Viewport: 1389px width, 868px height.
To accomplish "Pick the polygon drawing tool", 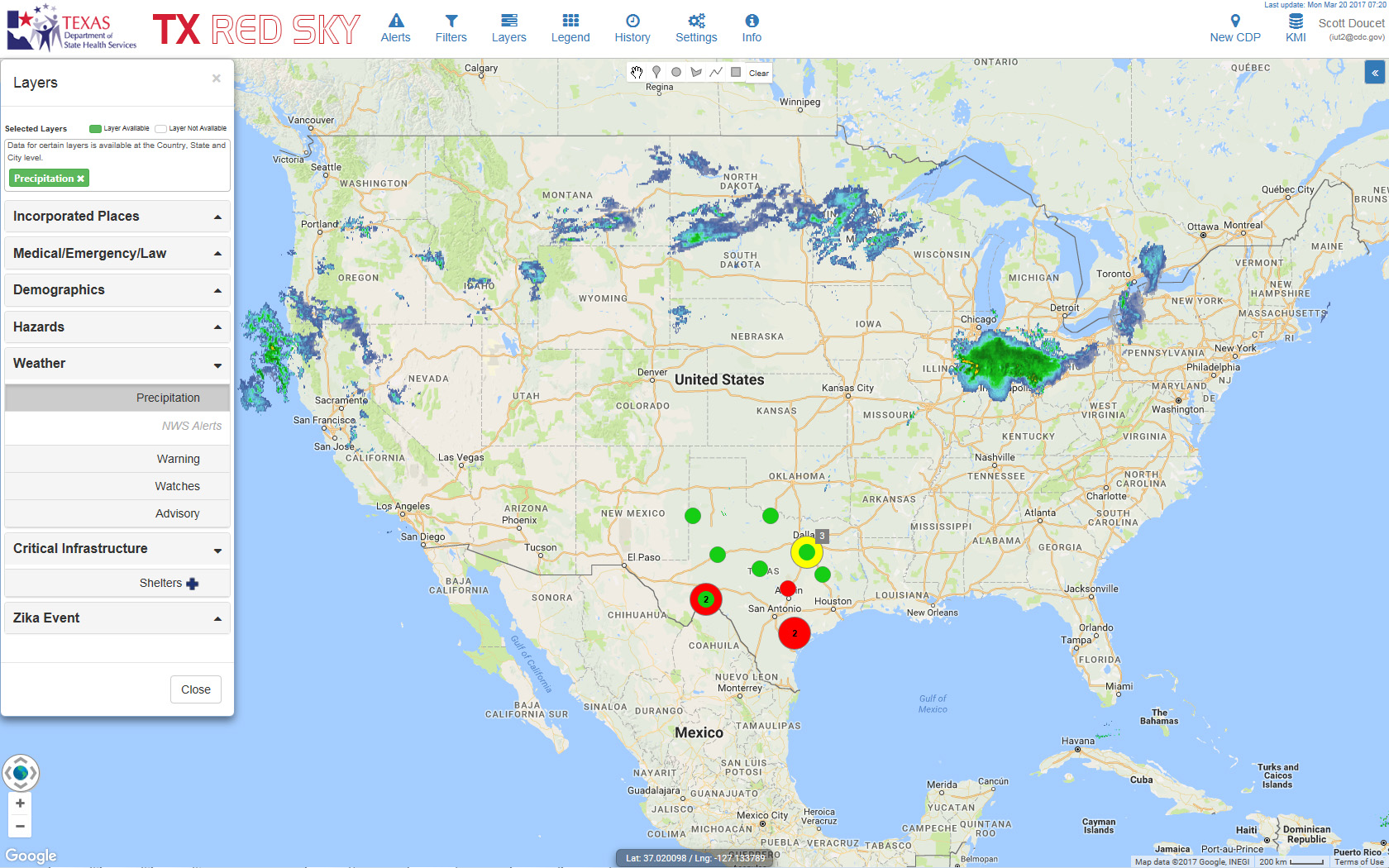I will (696, 73).
